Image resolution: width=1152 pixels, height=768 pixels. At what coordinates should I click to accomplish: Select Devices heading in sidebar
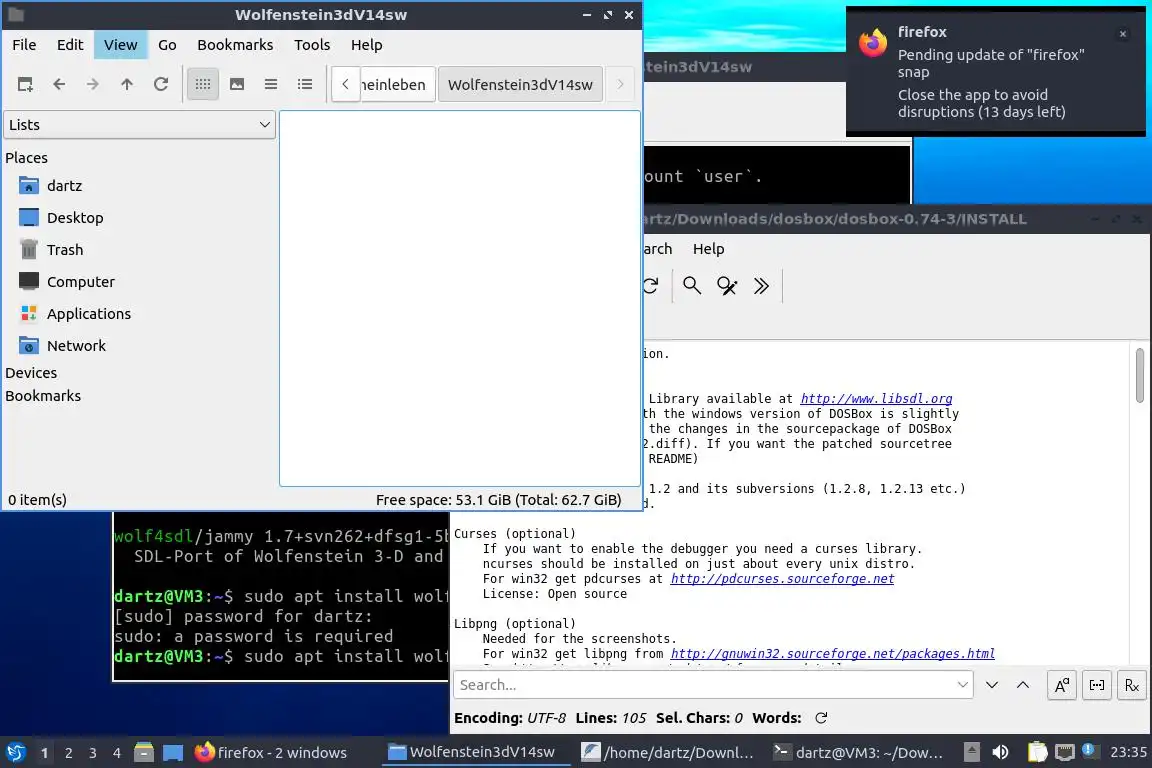tap(31, 373)
